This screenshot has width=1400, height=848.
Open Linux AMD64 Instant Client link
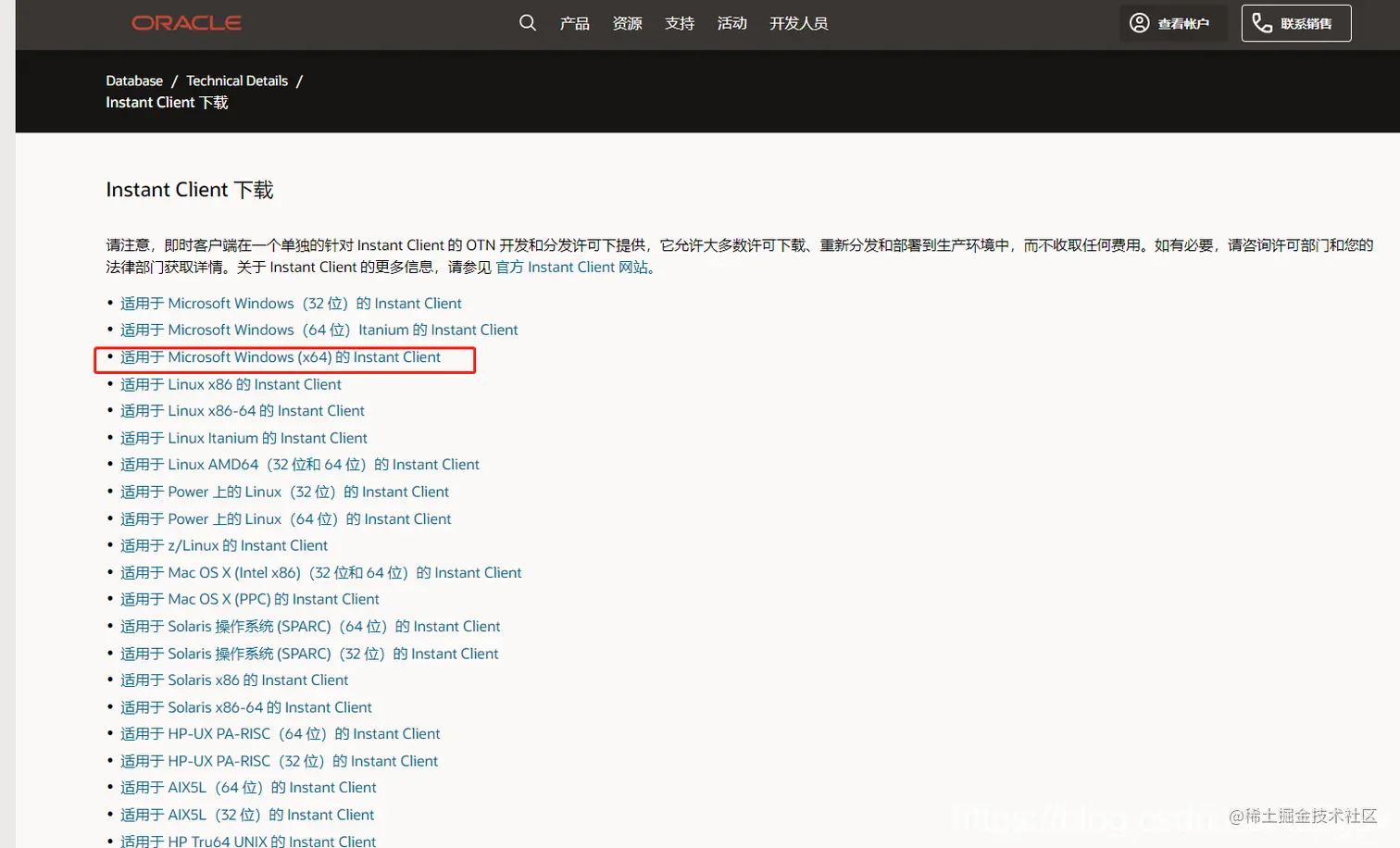pyautogui.click(x=300, y=464)
